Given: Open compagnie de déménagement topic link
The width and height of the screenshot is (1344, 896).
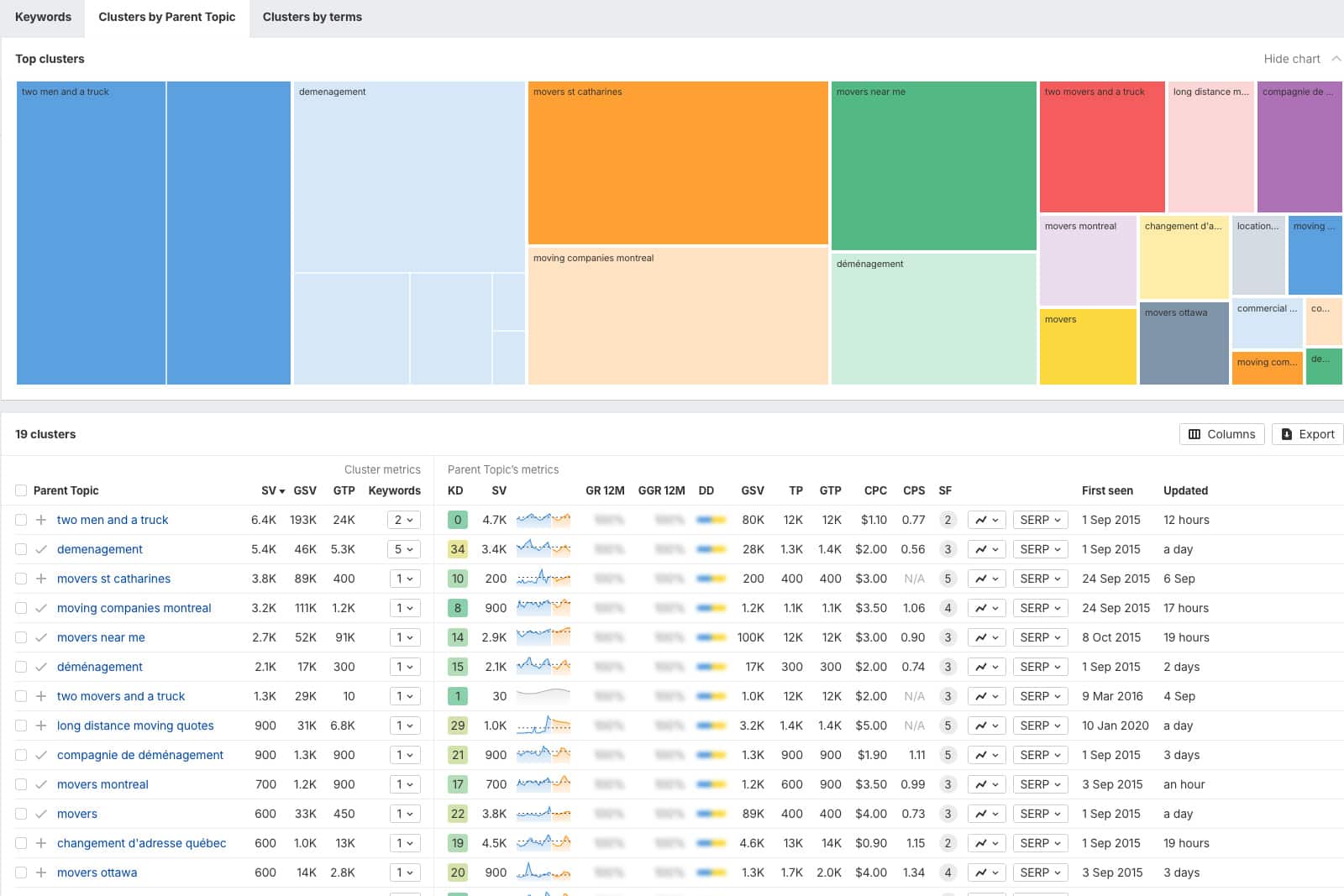Looking at the screenshot, I should coord(140,755).
